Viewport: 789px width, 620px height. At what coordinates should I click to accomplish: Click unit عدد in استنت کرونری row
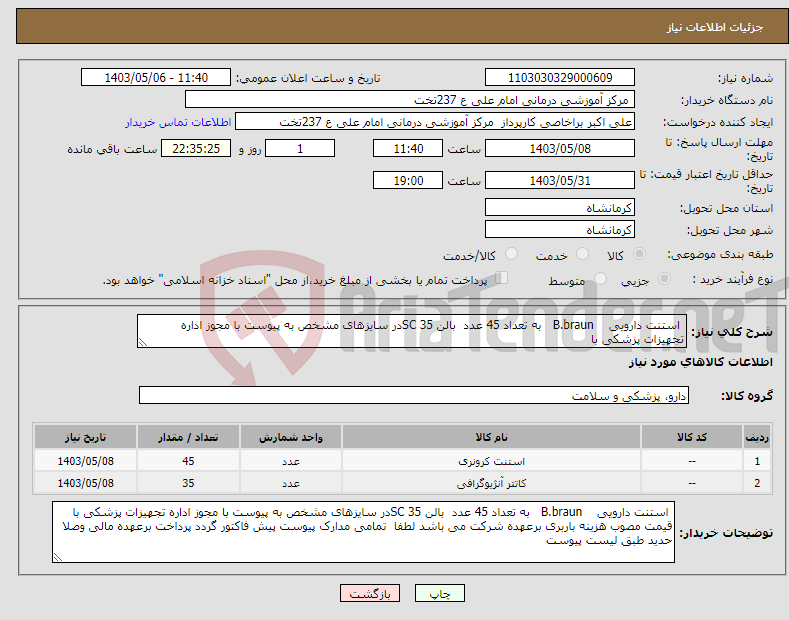coord(291,461)
